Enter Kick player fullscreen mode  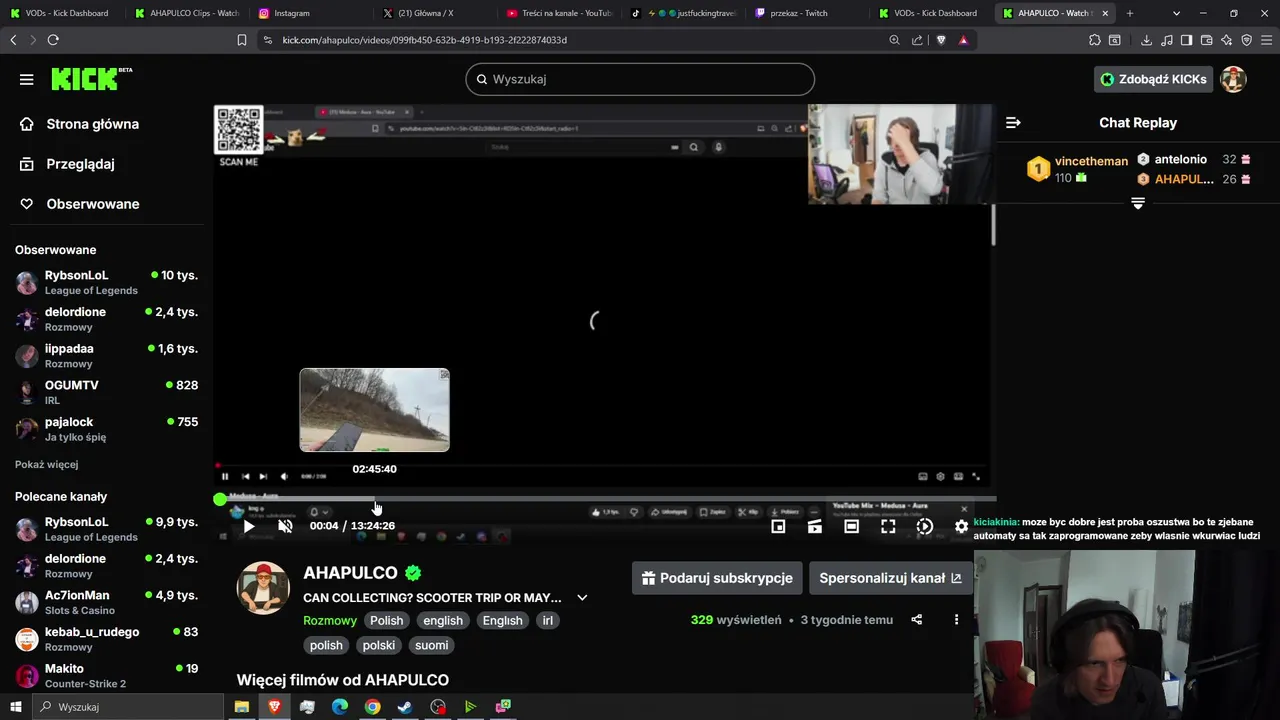(x=888, y=526)
